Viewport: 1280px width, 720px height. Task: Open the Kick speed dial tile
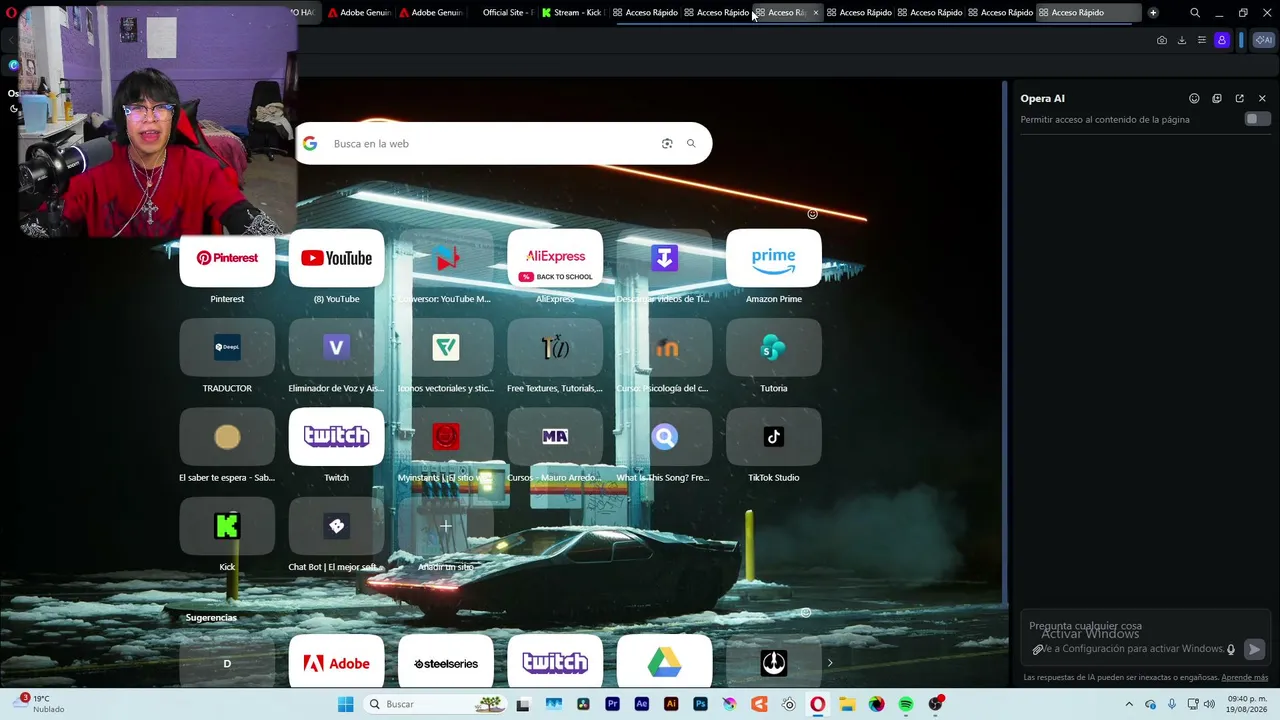tap(227, 527)
